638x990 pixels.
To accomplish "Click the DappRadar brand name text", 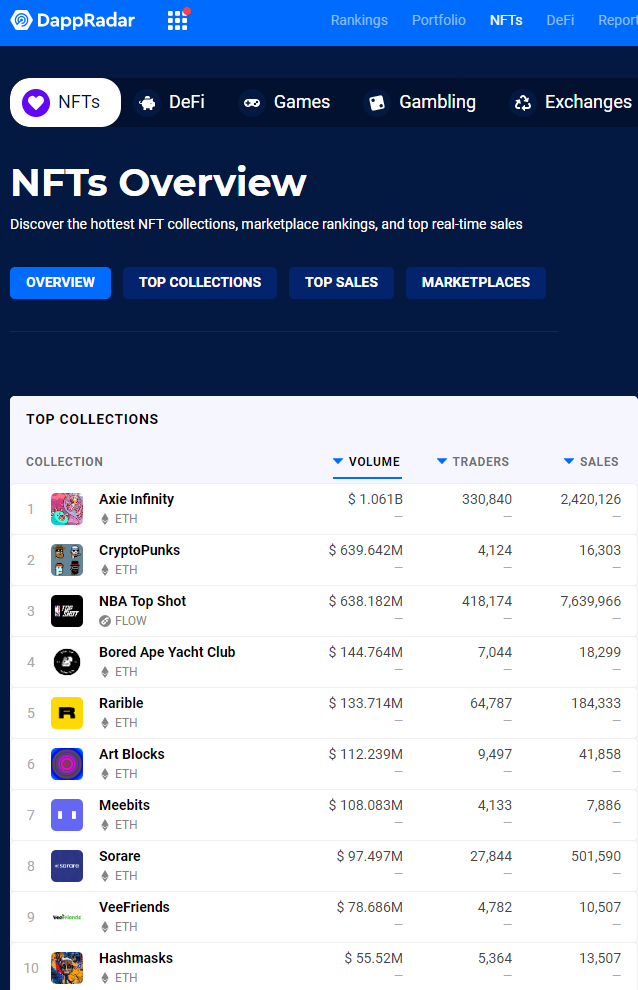I will [86, 20].
